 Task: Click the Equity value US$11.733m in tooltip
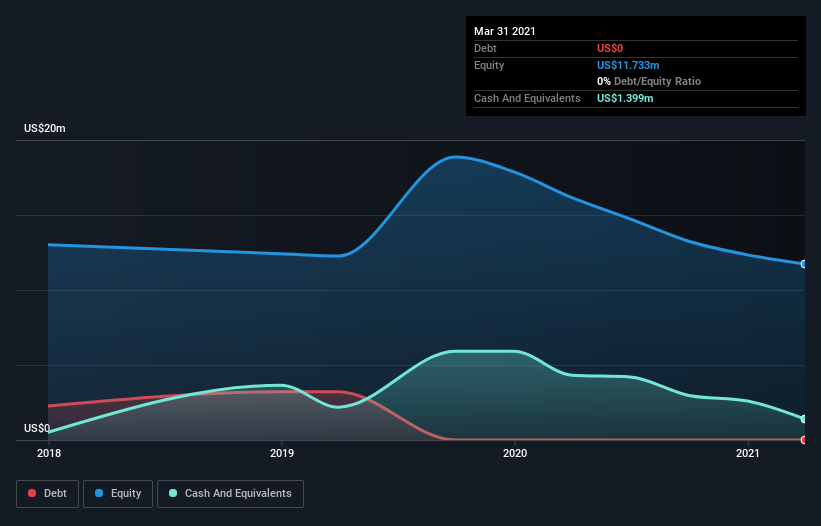(x=628, y=65)
